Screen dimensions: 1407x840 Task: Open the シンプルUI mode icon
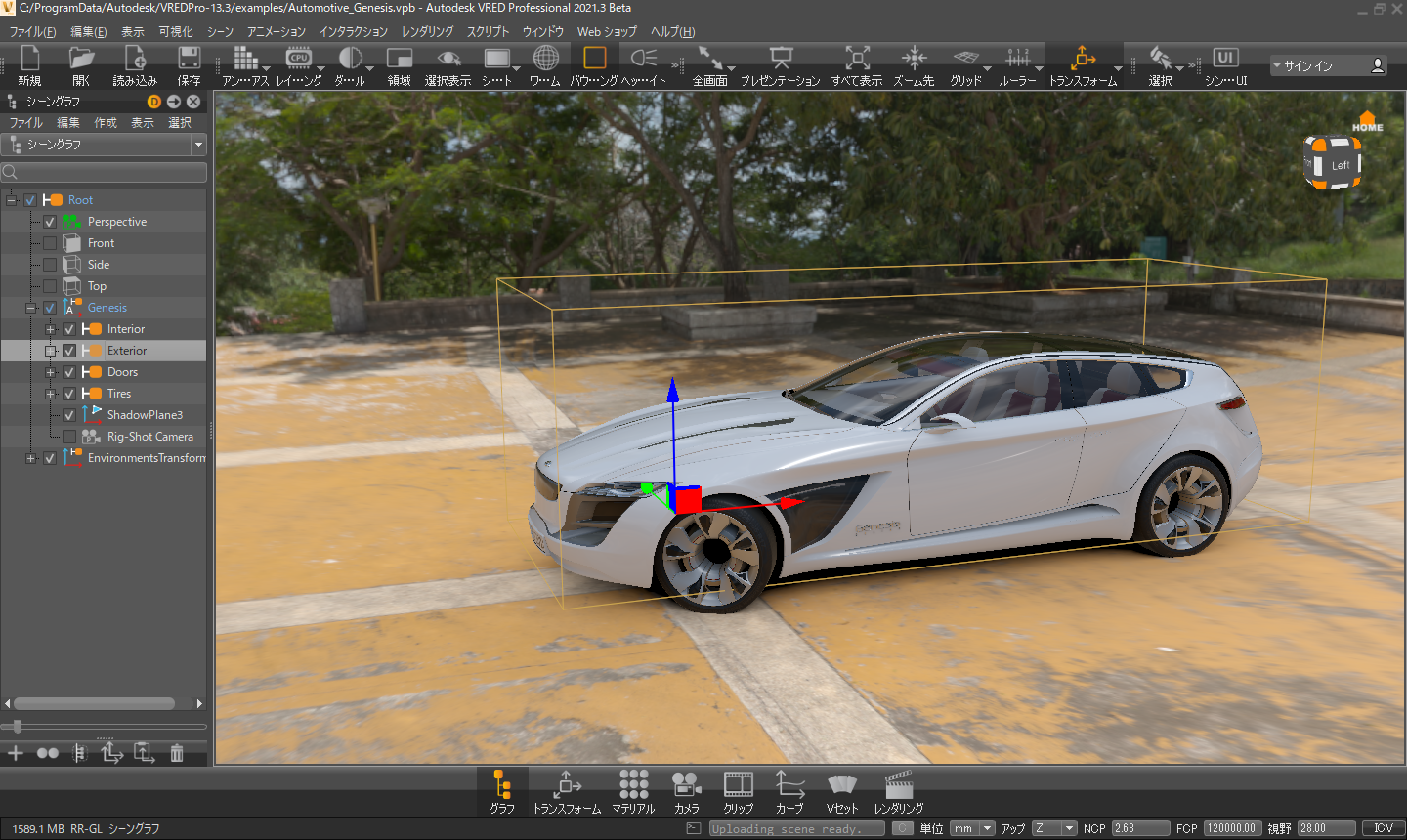[1225, 65]
